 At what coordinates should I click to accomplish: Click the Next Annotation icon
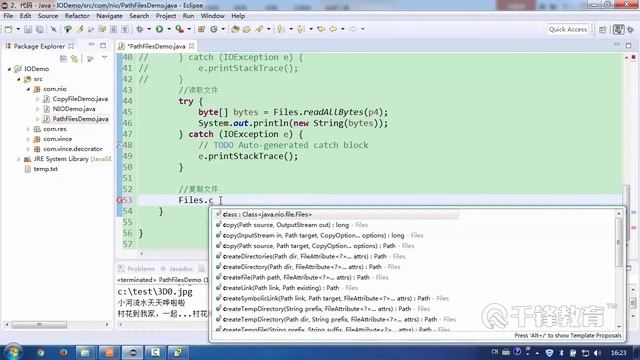[280, 29]
